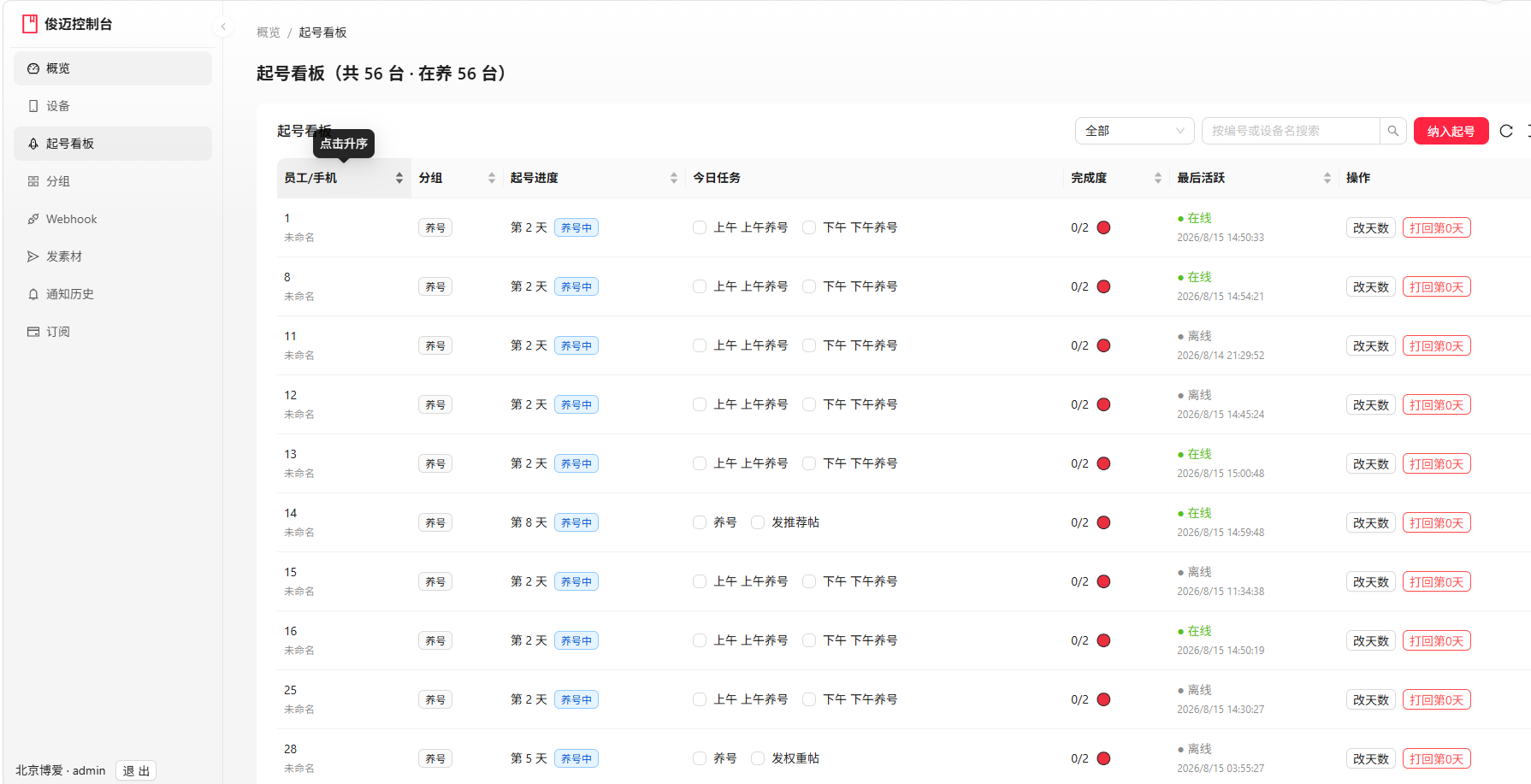Click 养号 group tag in row 11

[x=435, y=345]
